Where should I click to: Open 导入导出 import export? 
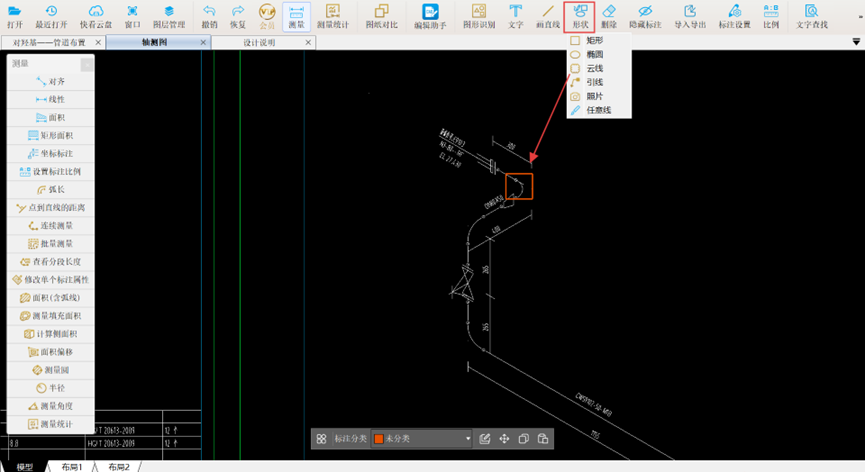690,16
